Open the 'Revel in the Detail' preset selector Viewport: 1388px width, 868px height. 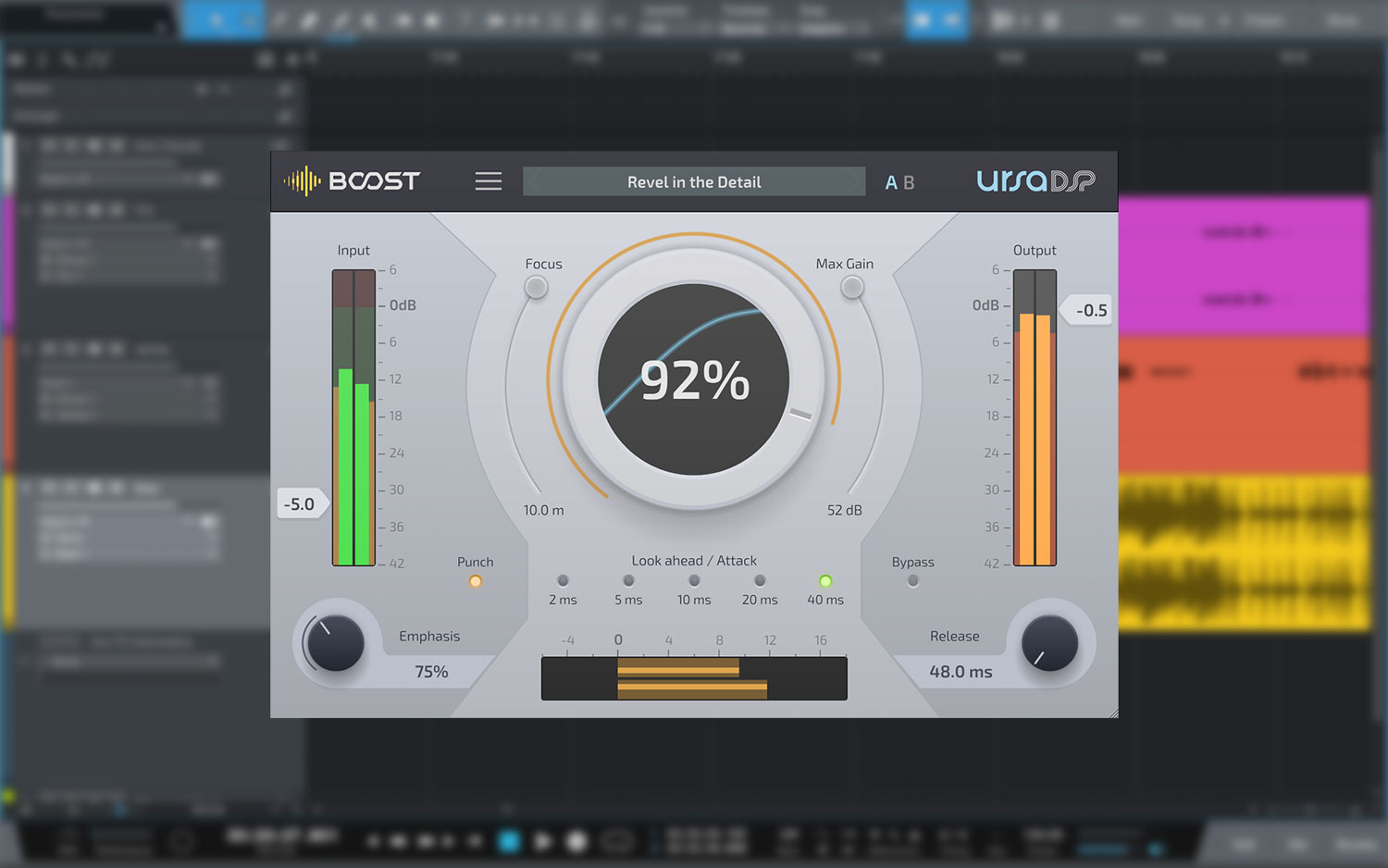coord(694,181)
